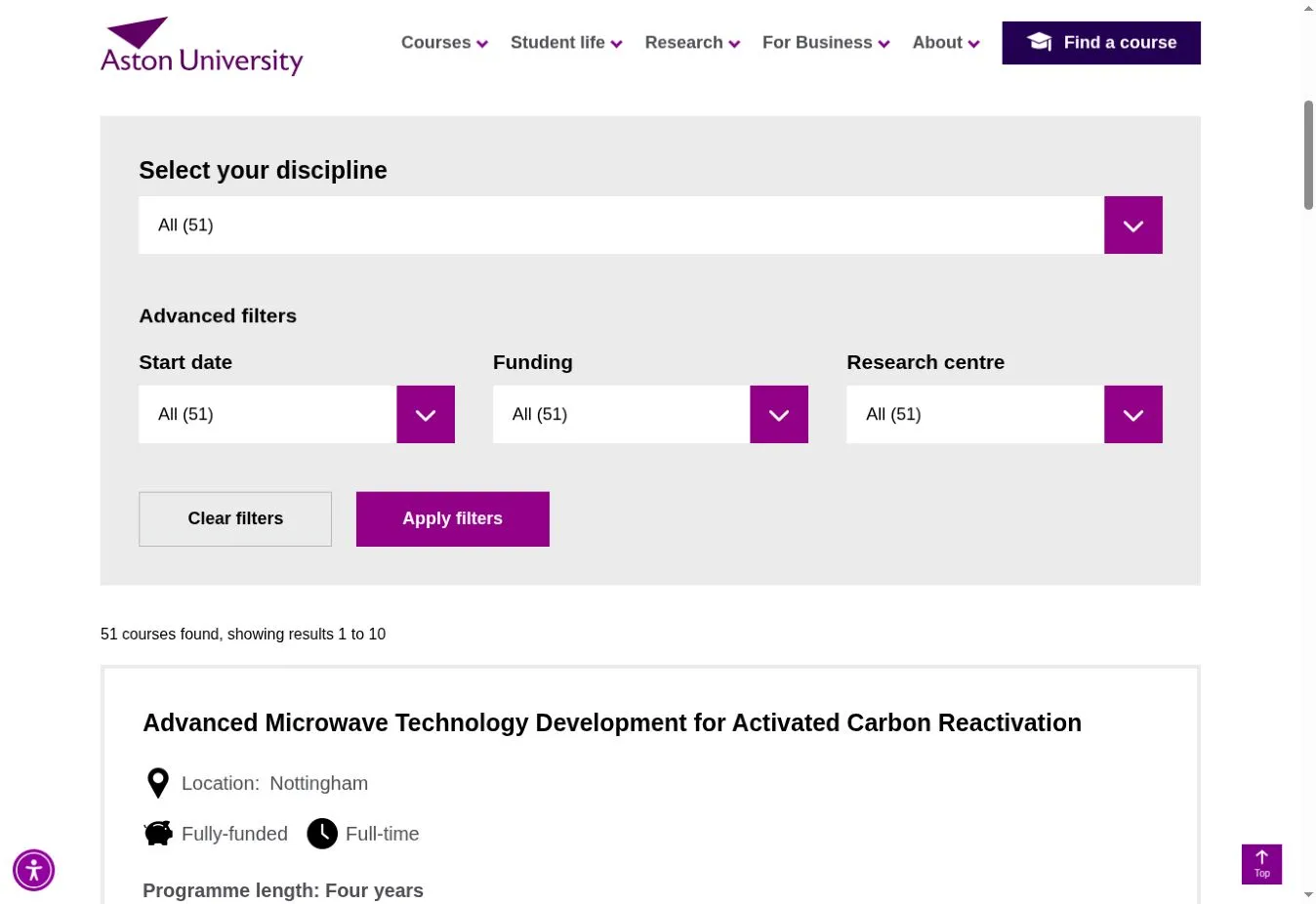Expand the Research menu chevron
Image resolution: width=1316 pixels, height=904 pixels.
coord(735,44)
